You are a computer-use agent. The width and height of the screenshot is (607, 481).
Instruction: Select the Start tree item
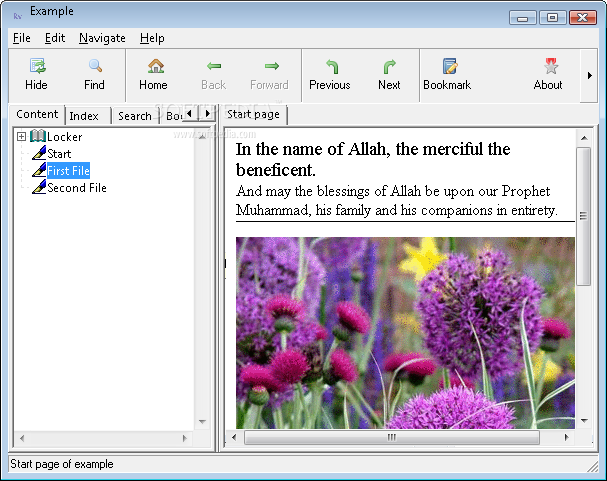(x=59, y=154)
